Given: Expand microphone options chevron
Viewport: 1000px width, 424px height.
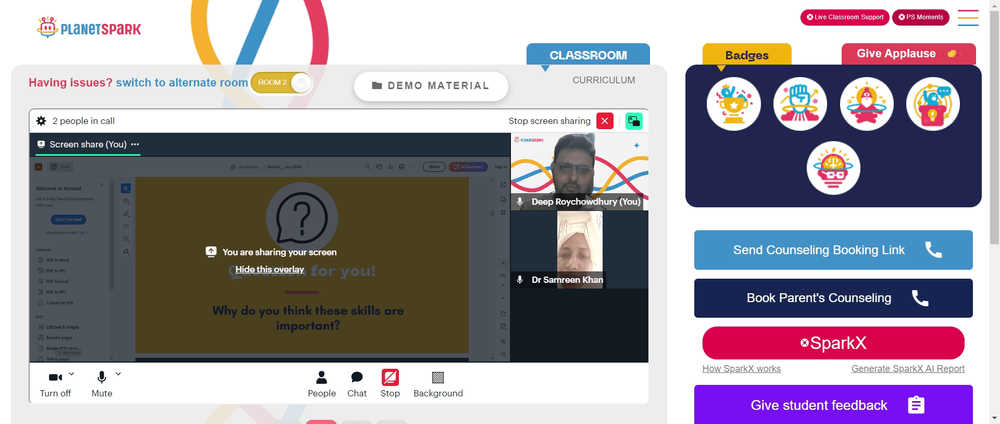Looking at the screenshot, I should pyautogui.click(x=118, y=374).
